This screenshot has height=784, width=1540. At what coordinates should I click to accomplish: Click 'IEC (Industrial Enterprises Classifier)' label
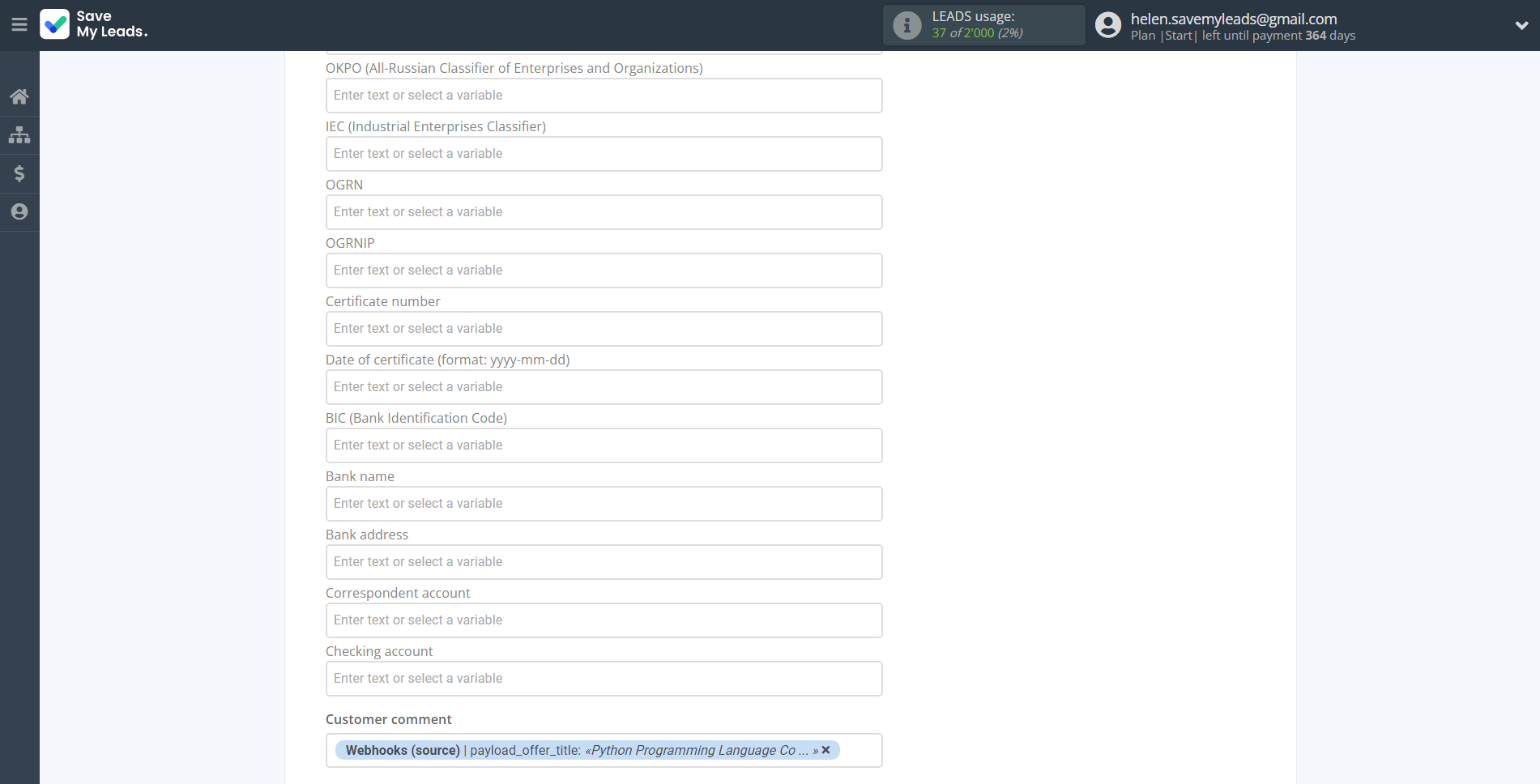(436, 126)
